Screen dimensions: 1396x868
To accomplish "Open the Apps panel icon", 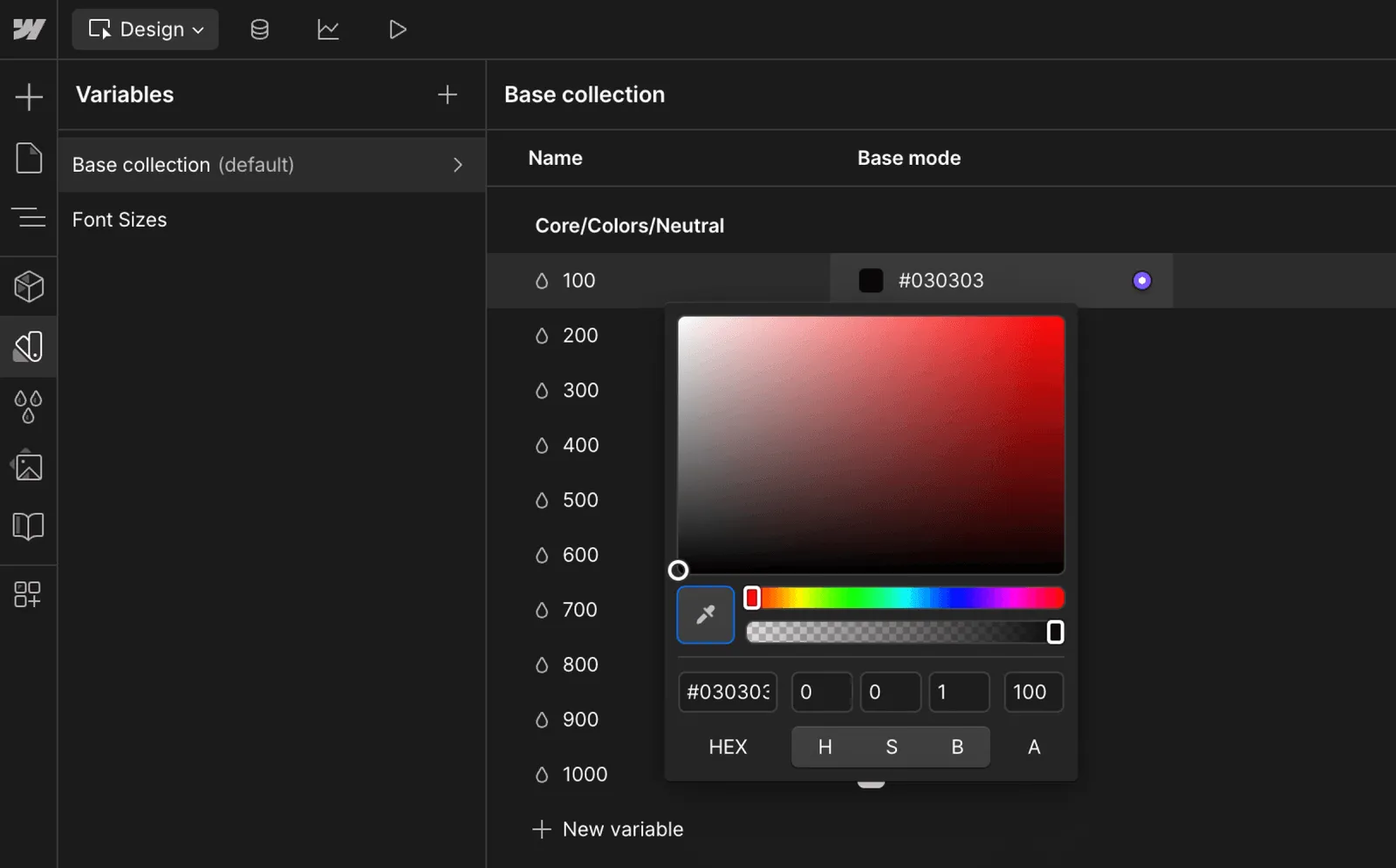I will pos(29,594).
